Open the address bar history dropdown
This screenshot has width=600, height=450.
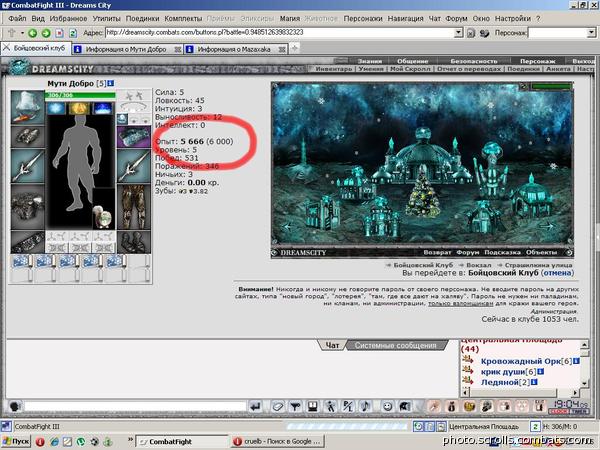coord(458,33)
